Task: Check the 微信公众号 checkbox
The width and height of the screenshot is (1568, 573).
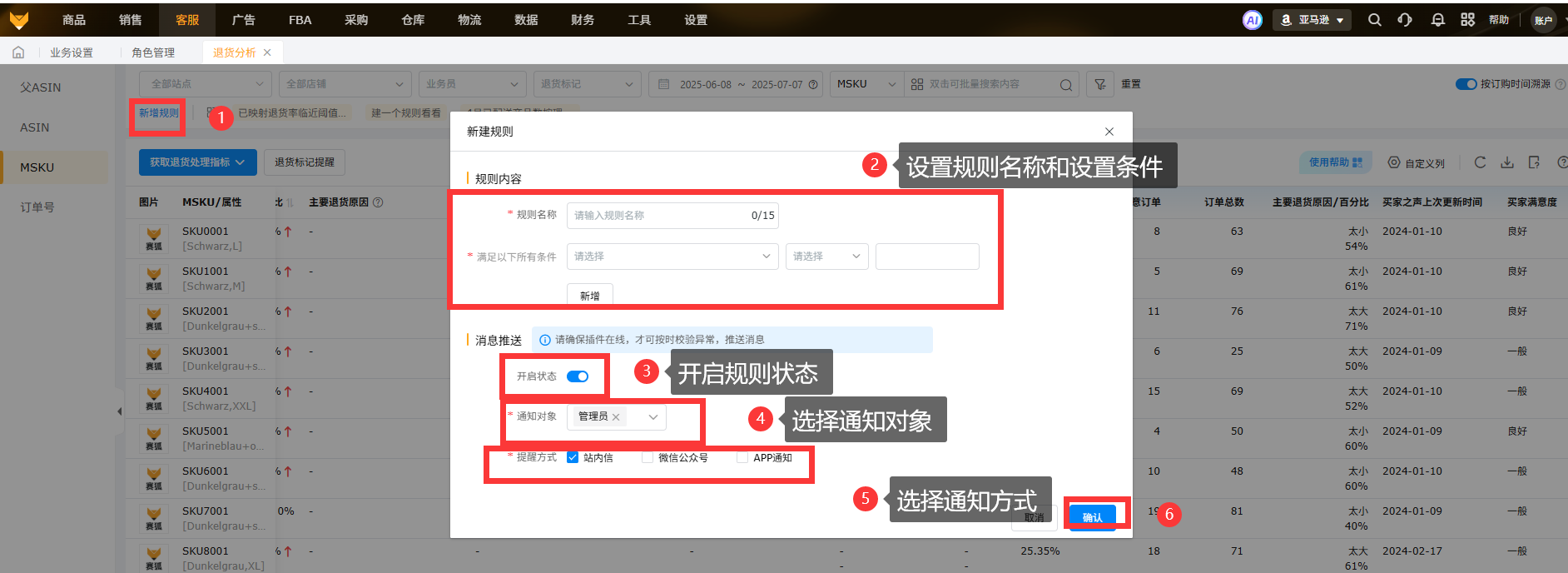Action: (x=648, y=457)
